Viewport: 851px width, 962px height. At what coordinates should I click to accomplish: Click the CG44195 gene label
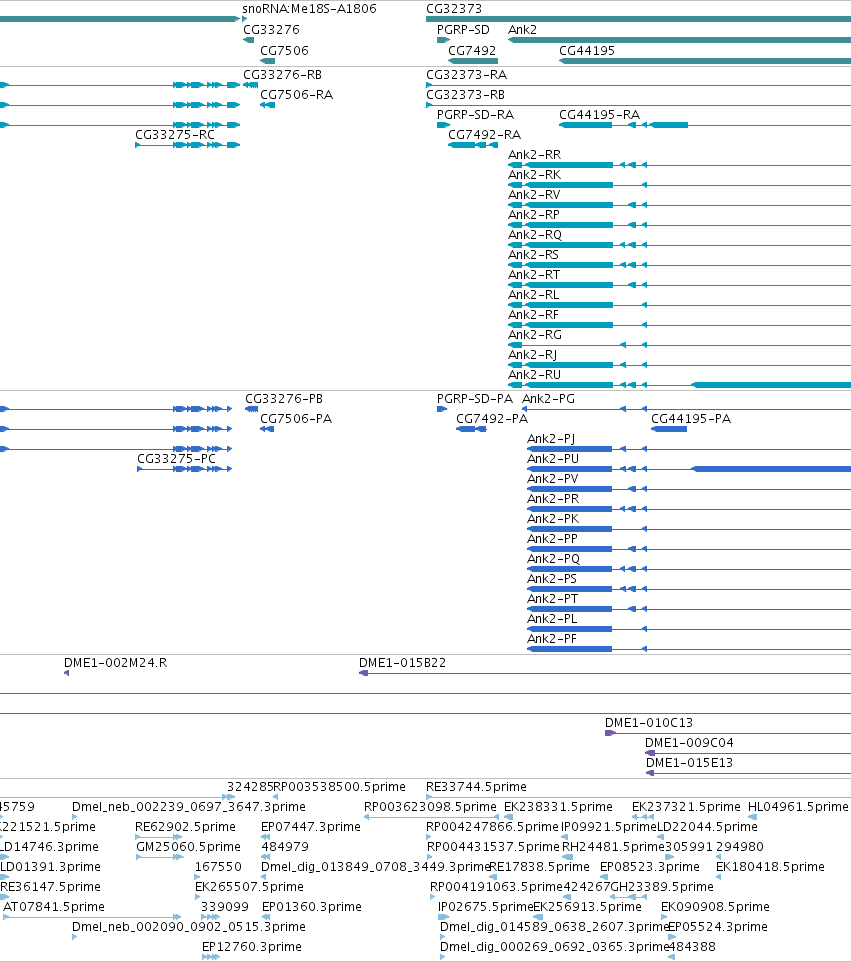click(x=587, y=50)
